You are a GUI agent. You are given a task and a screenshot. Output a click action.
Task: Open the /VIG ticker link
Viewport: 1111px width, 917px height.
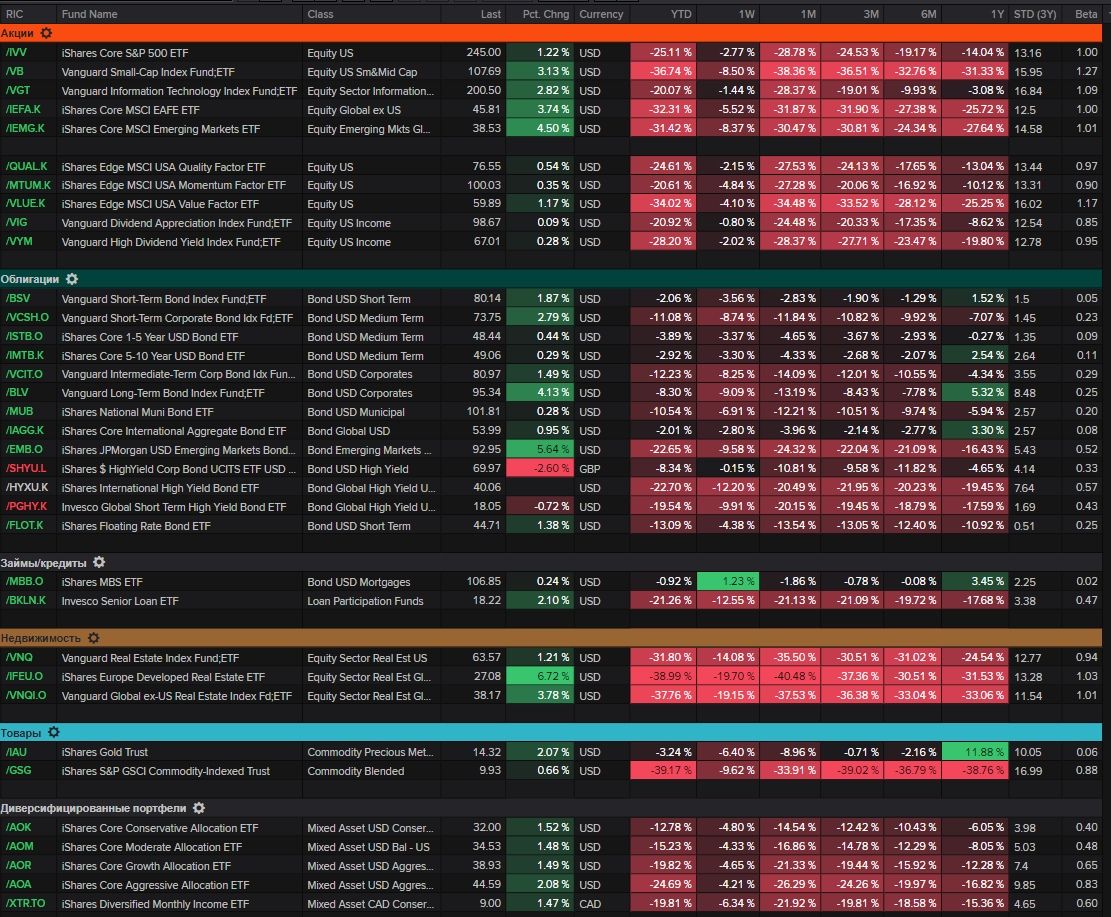[x=16, y=223]
